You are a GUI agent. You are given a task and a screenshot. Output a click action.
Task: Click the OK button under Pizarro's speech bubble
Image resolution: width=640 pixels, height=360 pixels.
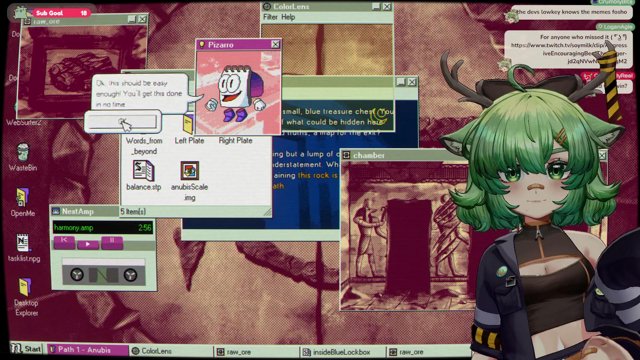click(122, 122)
